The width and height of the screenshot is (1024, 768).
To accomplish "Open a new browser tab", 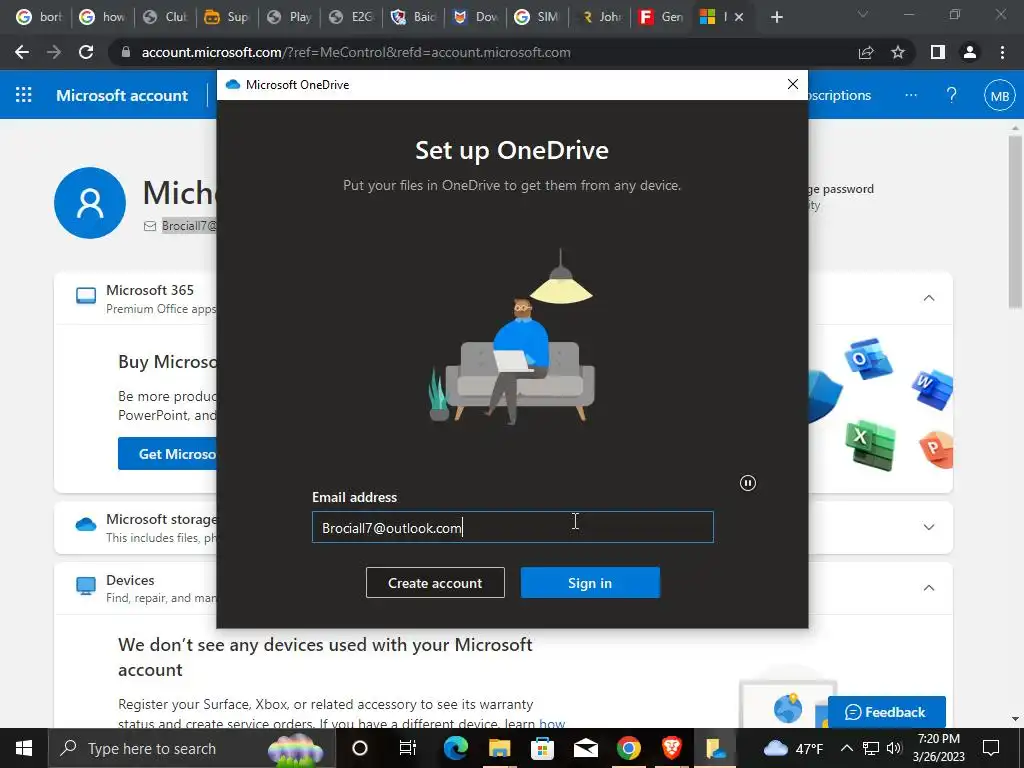I will 776,18.
